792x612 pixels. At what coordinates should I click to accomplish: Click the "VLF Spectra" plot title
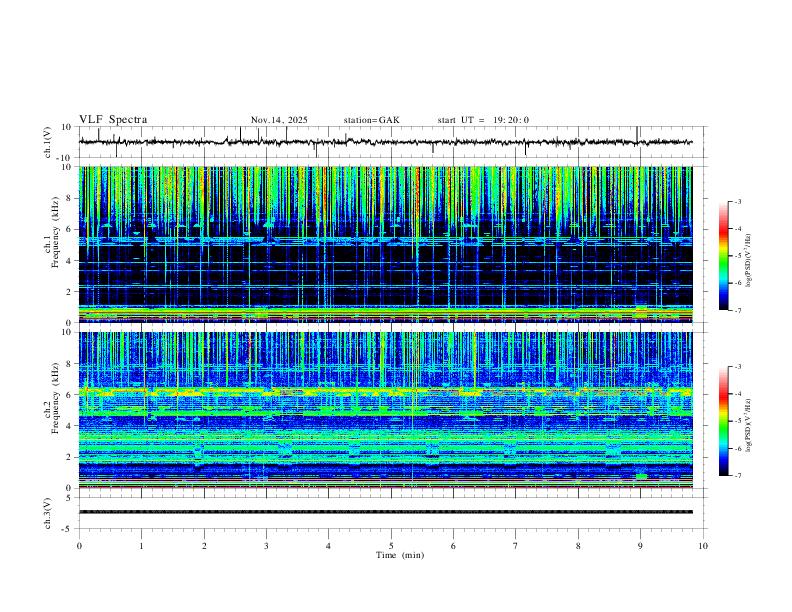(x=113, y=120)
